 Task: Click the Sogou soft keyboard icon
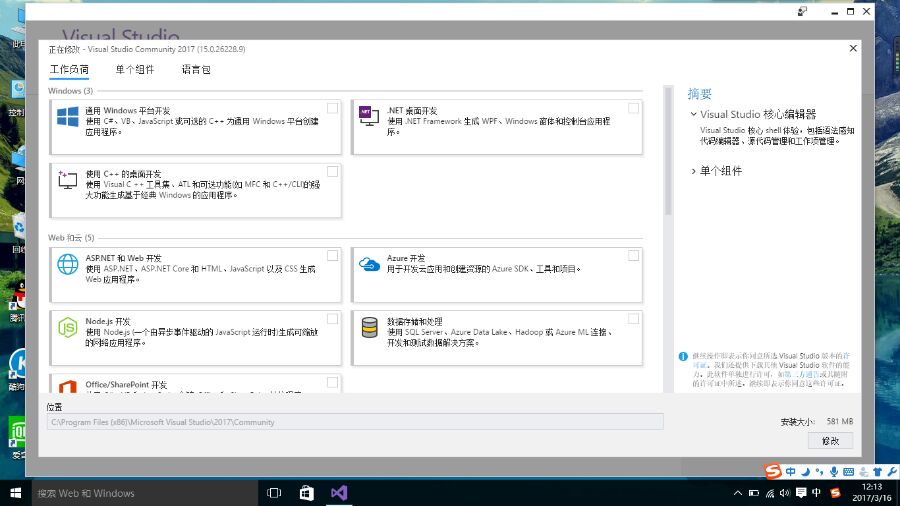(848, 472)
